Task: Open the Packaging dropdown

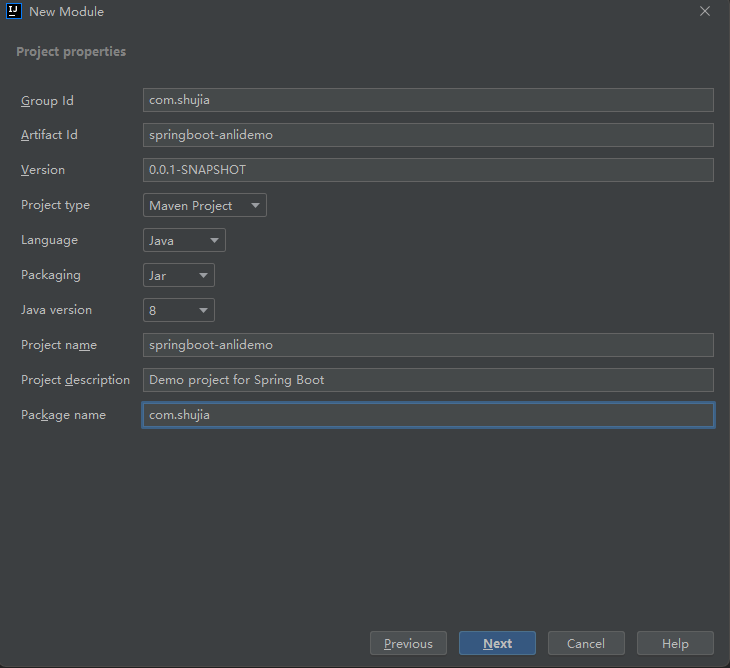Action: (179, 276)
